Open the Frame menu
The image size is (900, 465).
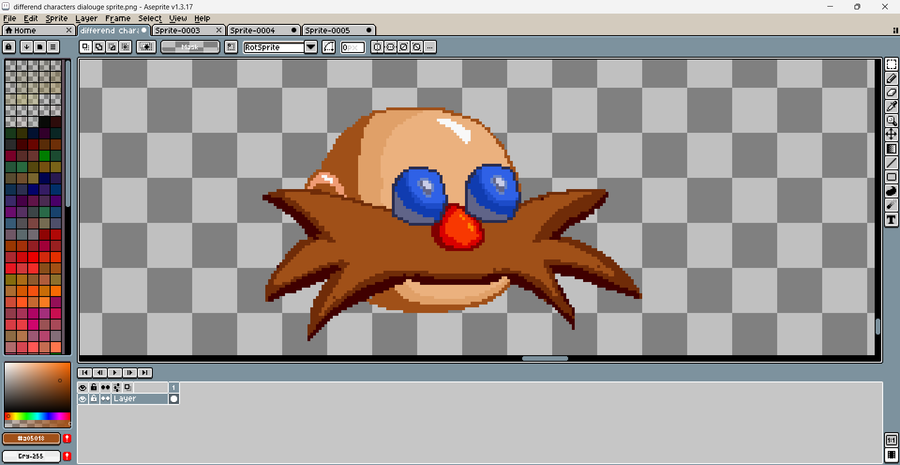(x=118, y=18)
